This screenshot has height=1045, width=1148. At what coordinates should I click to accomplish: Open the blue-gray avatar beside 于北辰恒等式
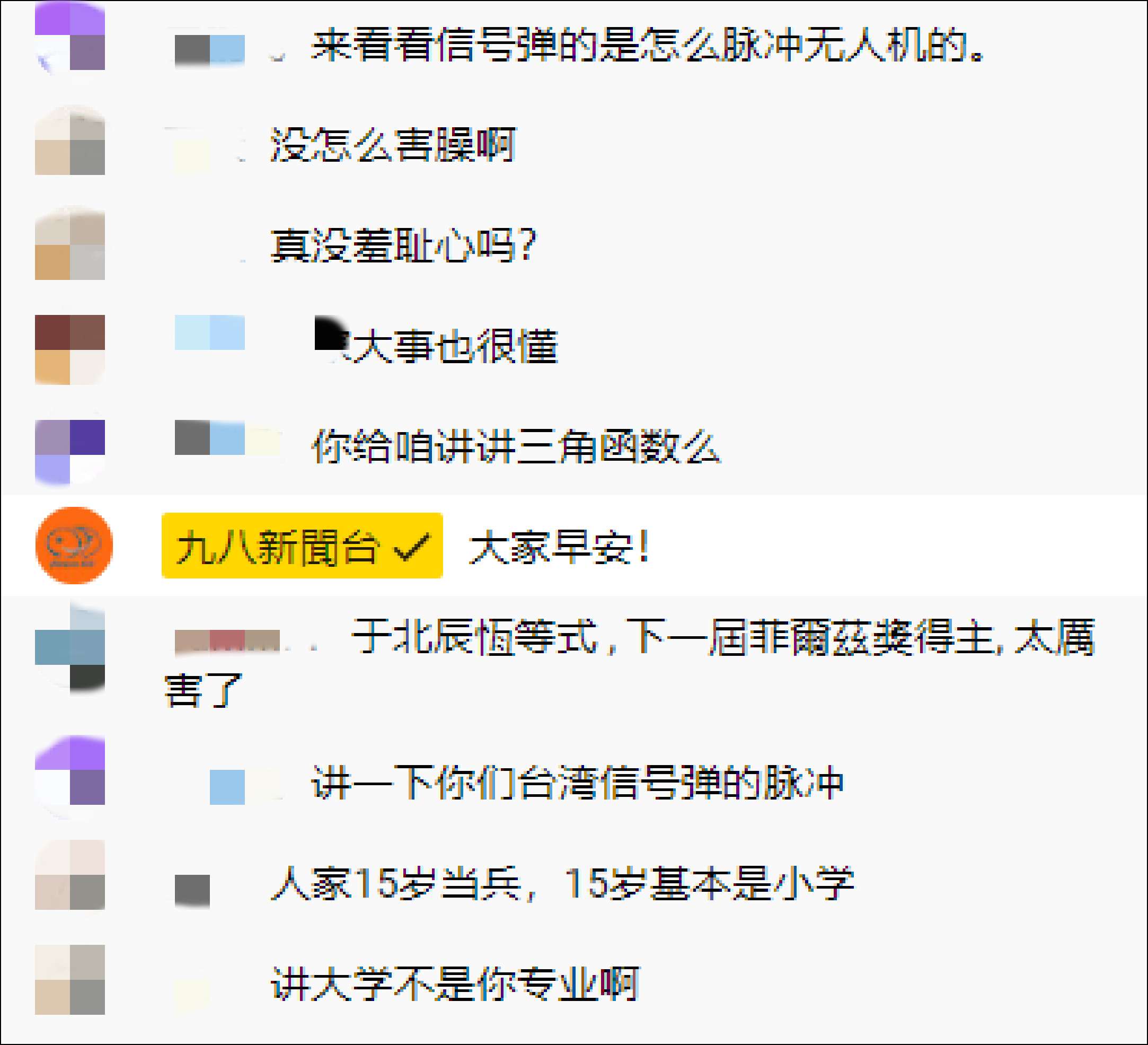pyautogui.click(x=70, y=647)
